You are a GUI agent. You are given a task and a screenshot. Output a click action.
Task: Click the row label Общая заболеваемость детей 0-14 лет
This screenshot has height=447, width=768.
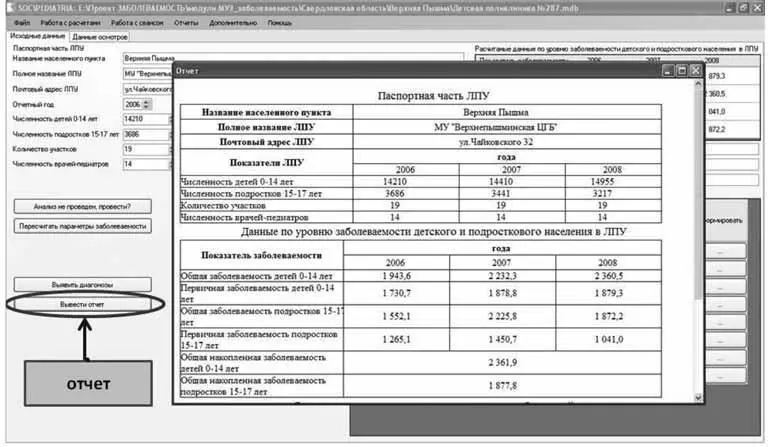(257, 276)
